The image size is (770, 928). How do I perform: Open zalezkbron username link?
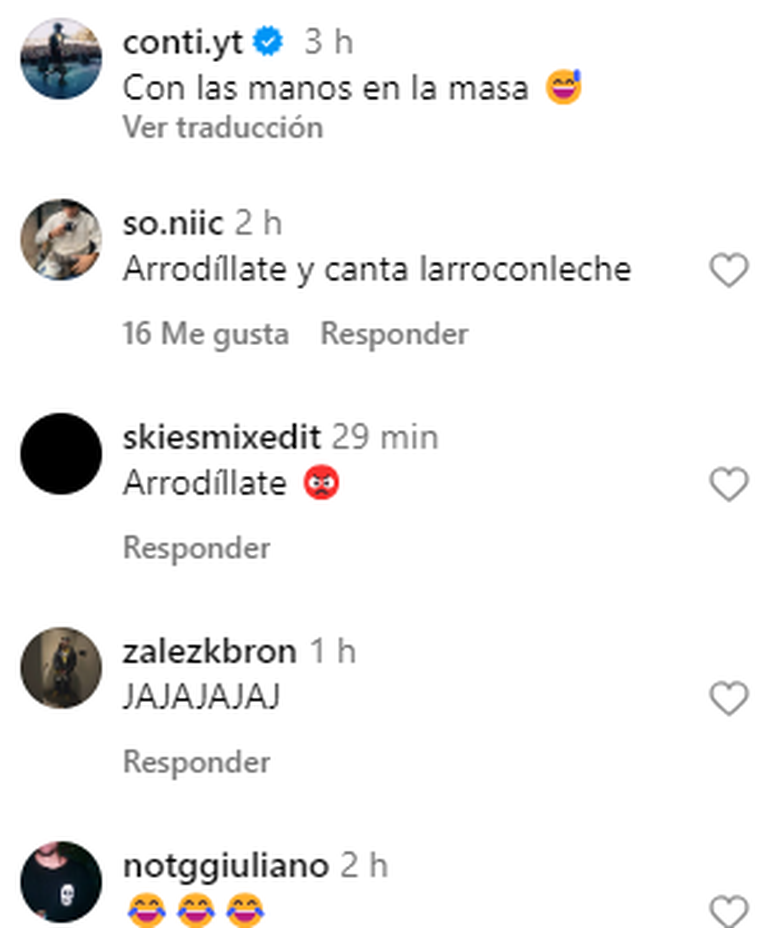click(x=210, y=652)
